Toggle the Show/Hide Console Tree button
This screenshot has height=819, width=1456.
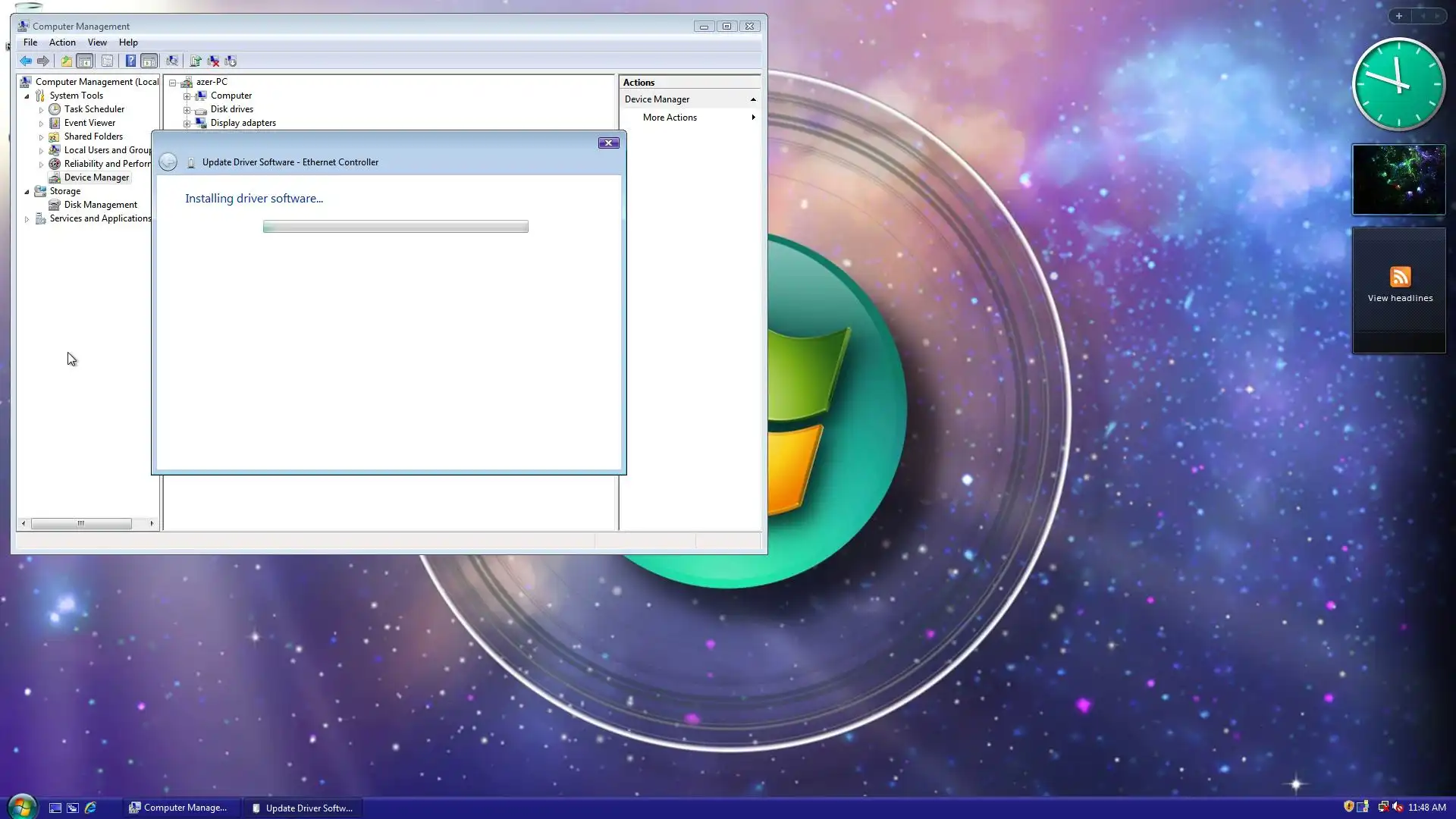(x=85, y=61)
